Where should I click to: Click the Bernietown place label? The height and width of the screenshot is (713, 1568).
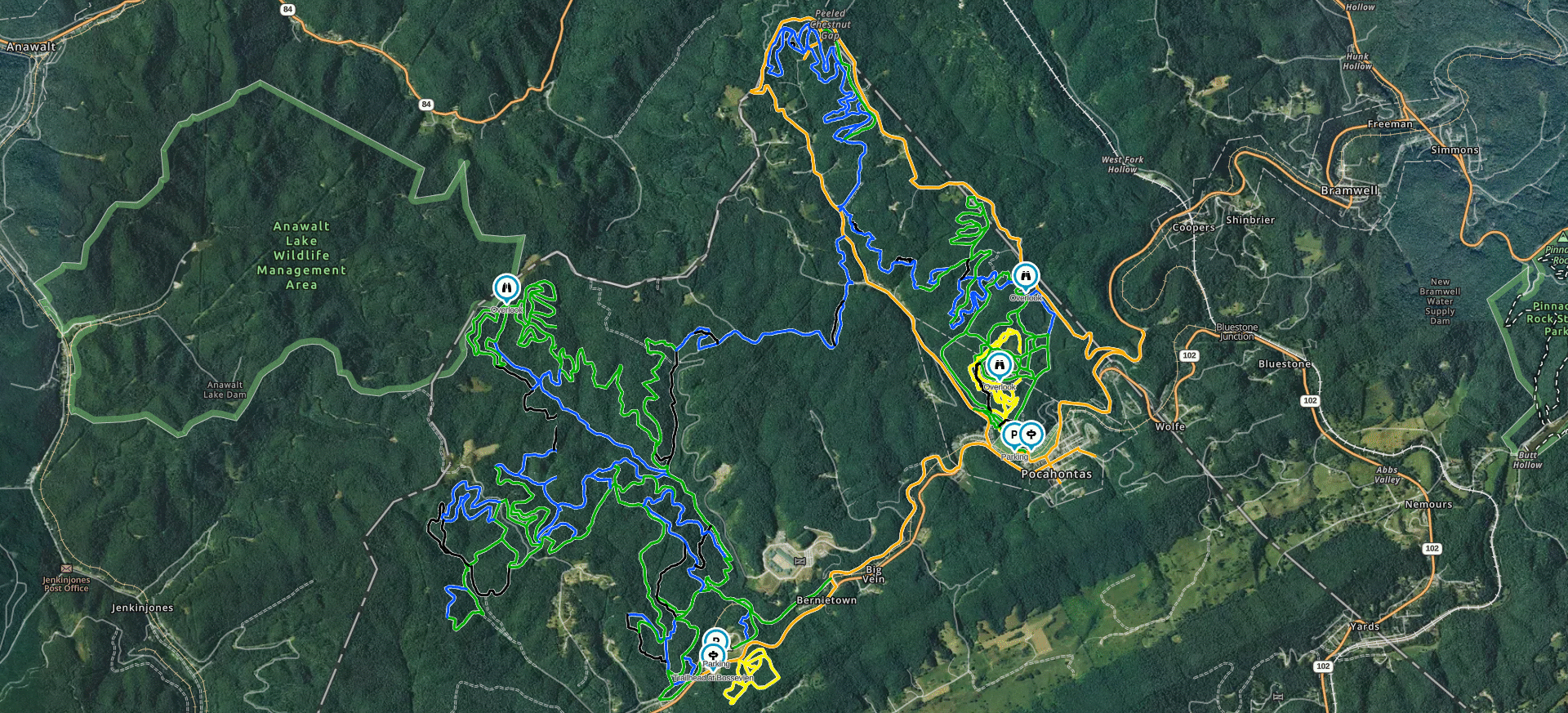826,600
